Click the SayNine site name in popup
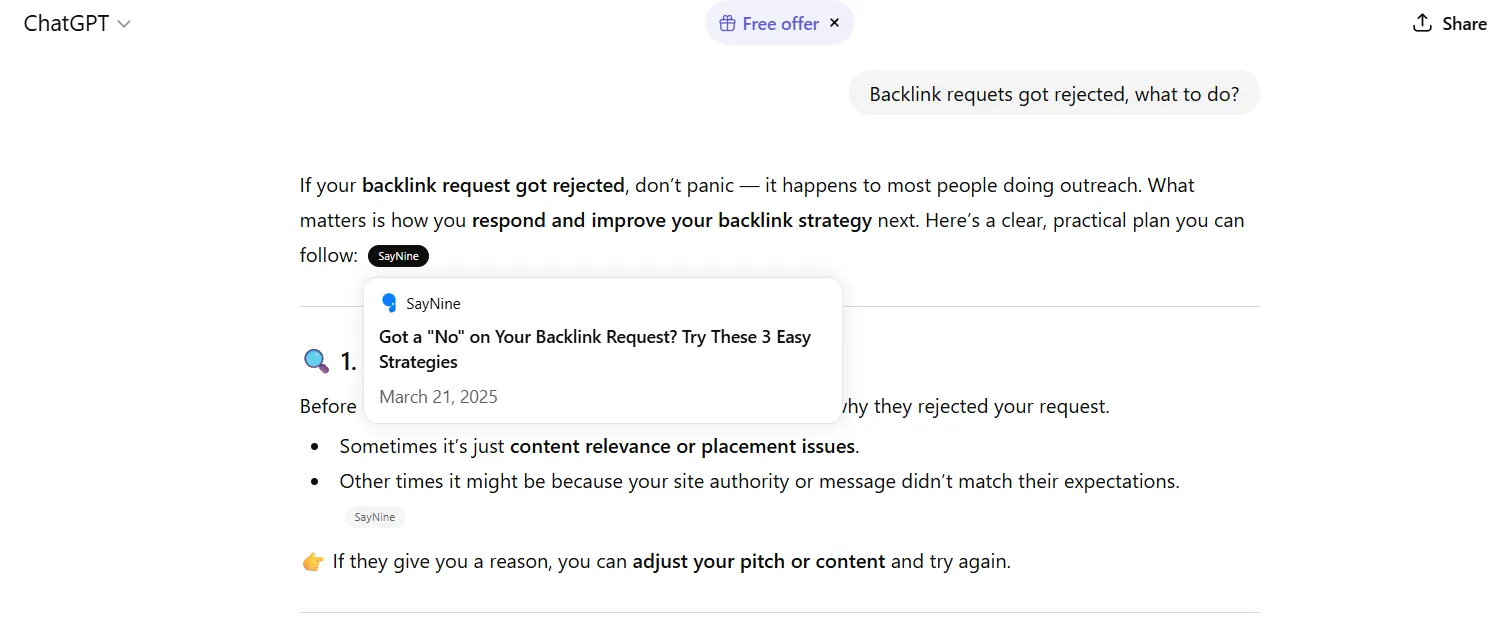1506x621 pixels. coord(433,304)
